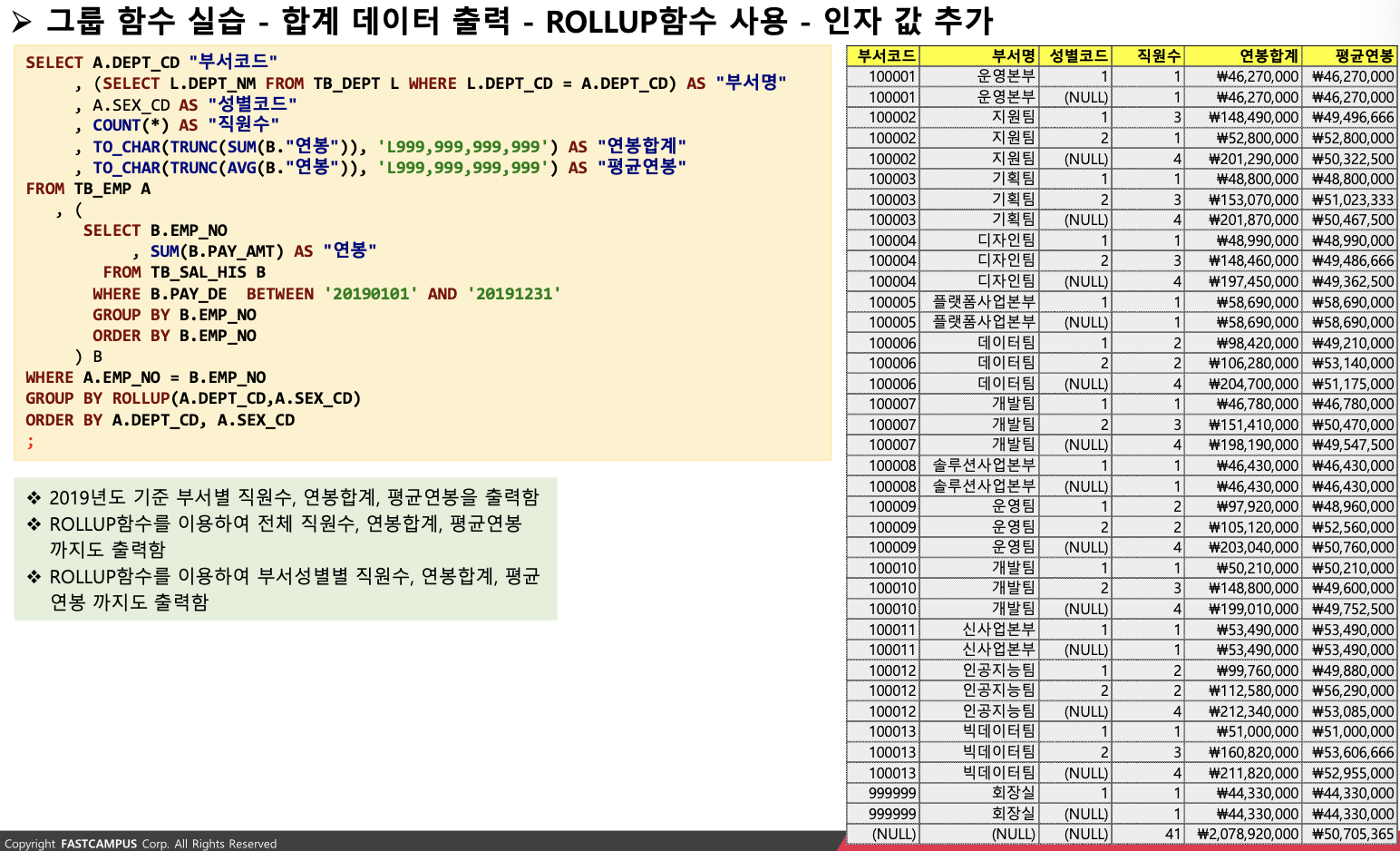Click the 인공지능팀 subtotal ₩212,340,000

1243,711
